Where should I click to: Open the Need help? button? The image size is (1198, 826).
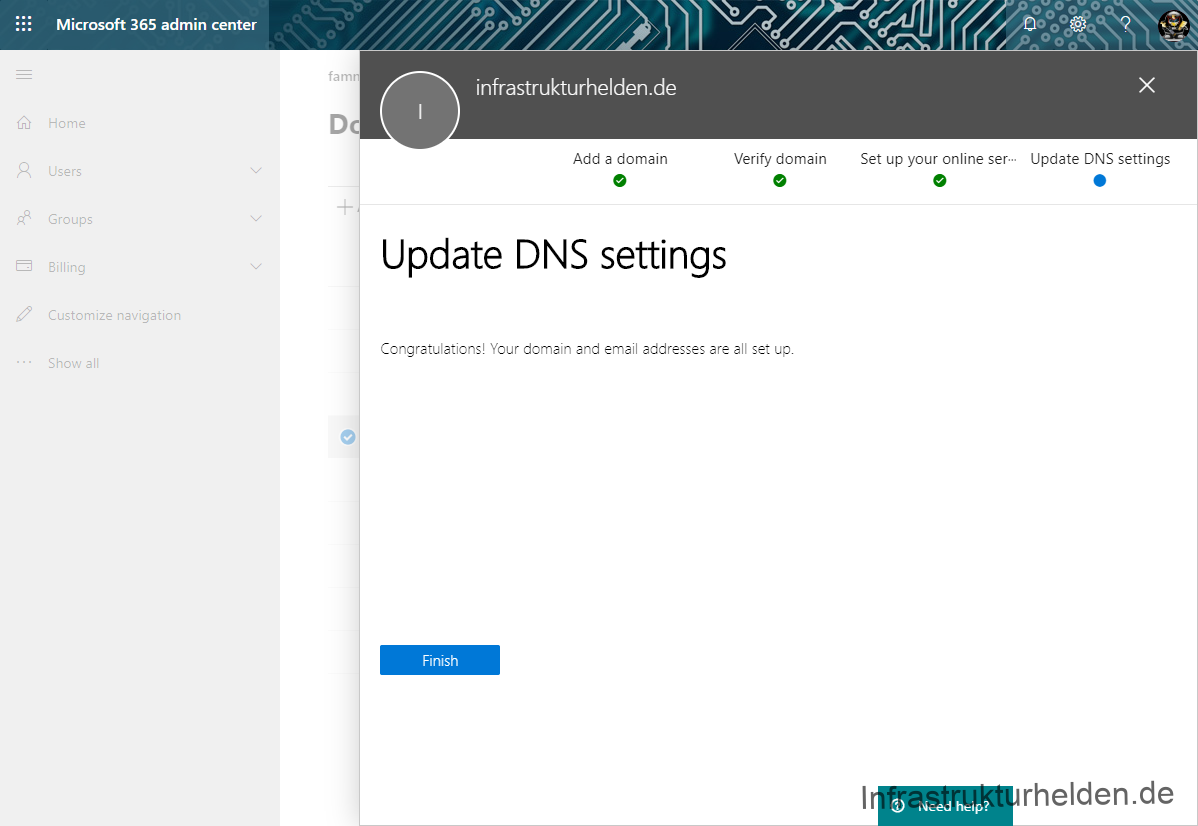pos(945,805)
